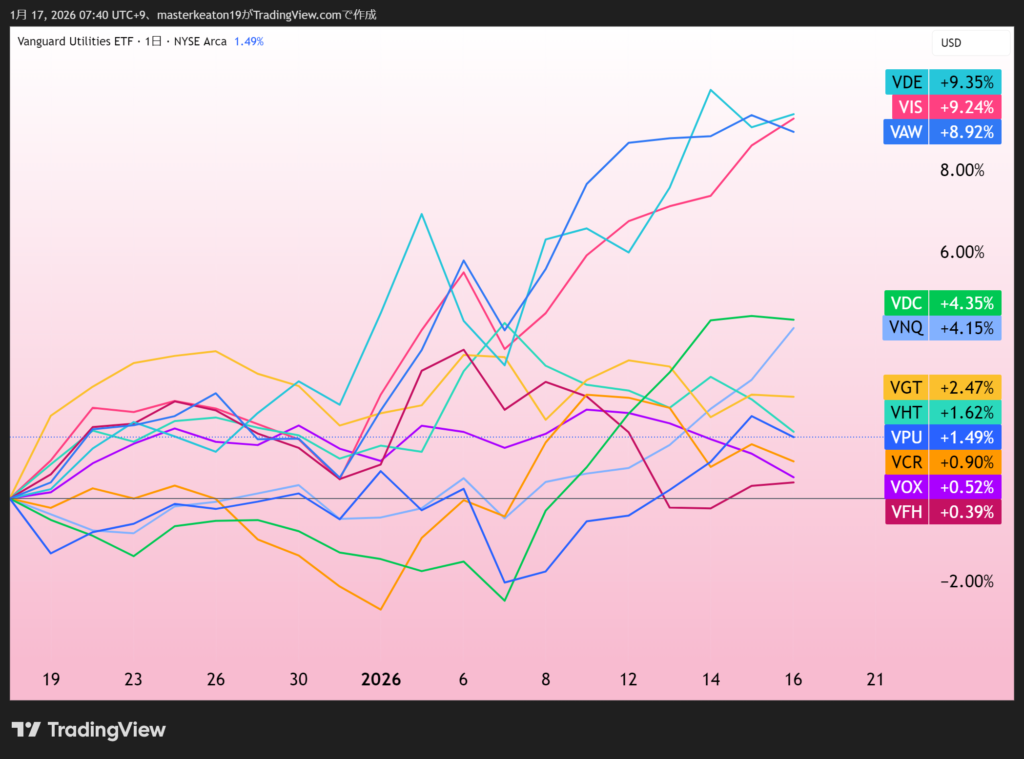Click the 1.49% value in chart header
Image resolution: width=1024 pixels, height=759 pixels.
tap(248, 41)
